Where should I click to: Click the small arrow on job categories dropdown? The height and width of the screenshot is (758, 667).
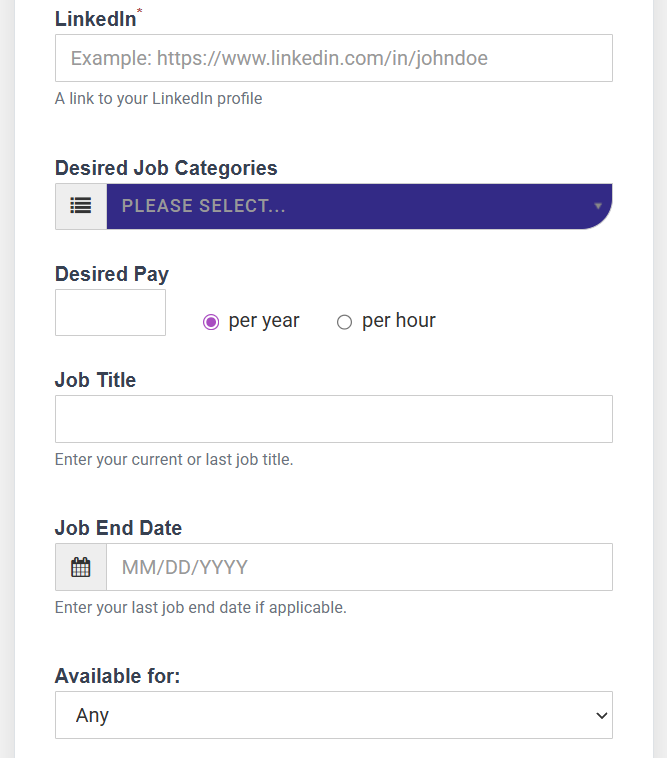coord(598,206)
